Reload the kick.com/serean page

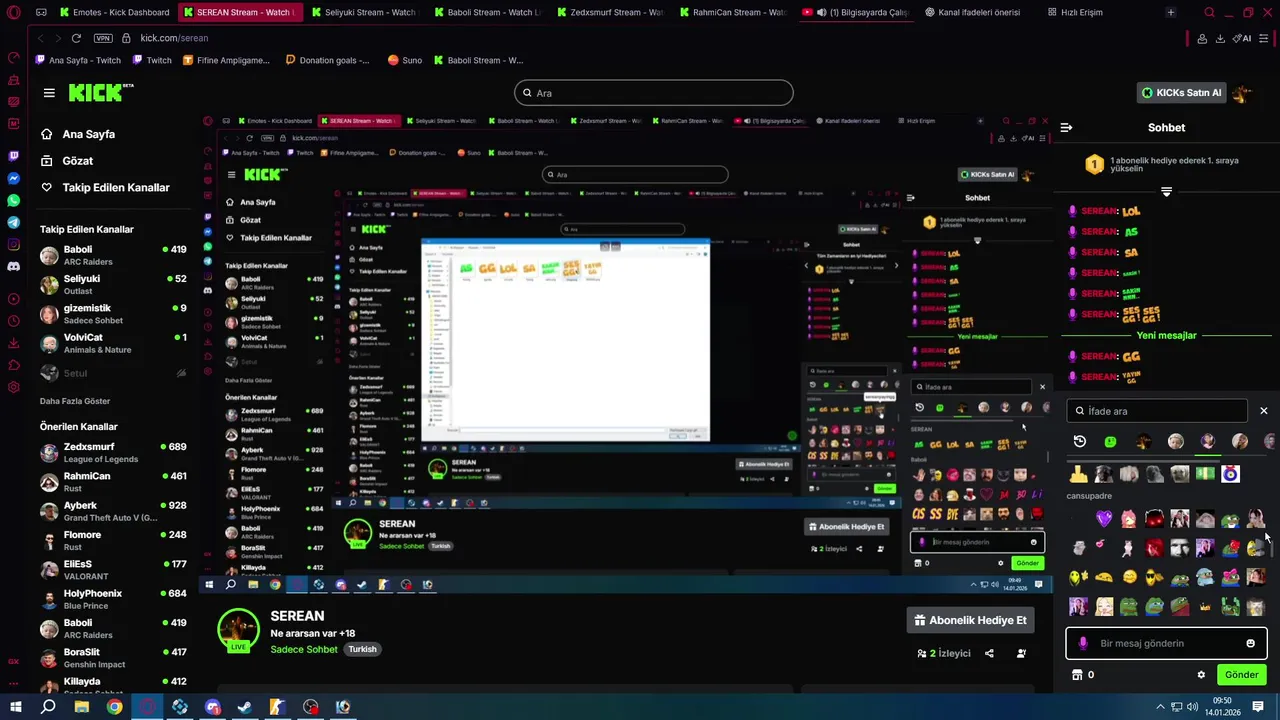tap(76, 38)
